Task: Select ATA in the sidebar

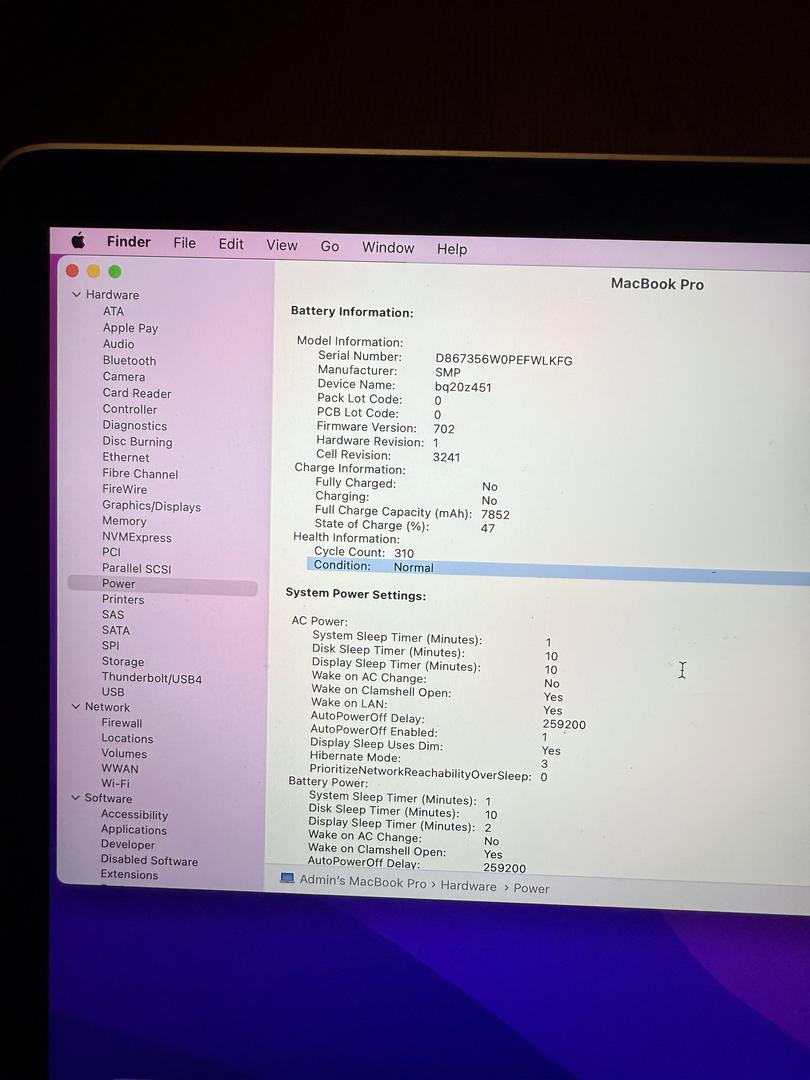Action: [x=114, y=311]
